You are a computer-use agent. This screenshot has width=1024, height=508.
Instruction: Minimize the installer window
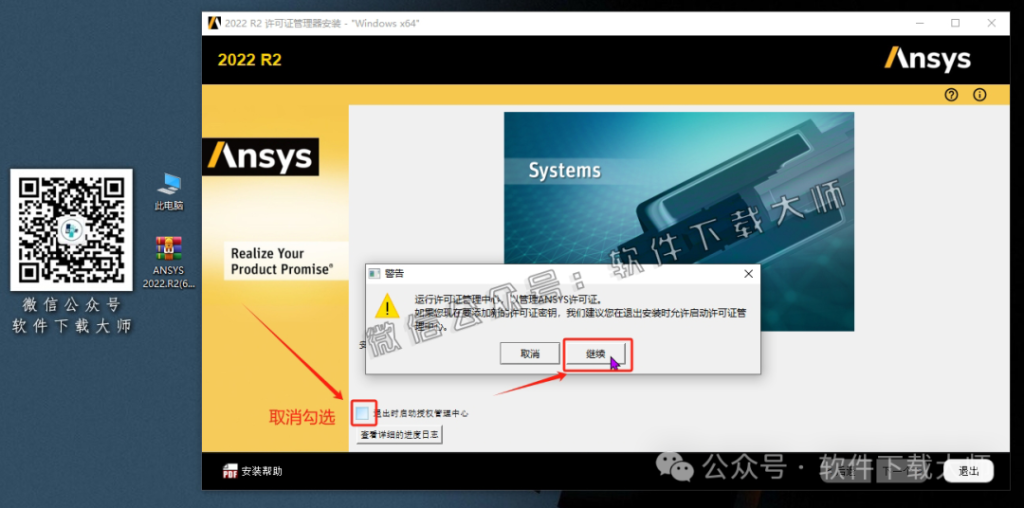click(920, 23)
